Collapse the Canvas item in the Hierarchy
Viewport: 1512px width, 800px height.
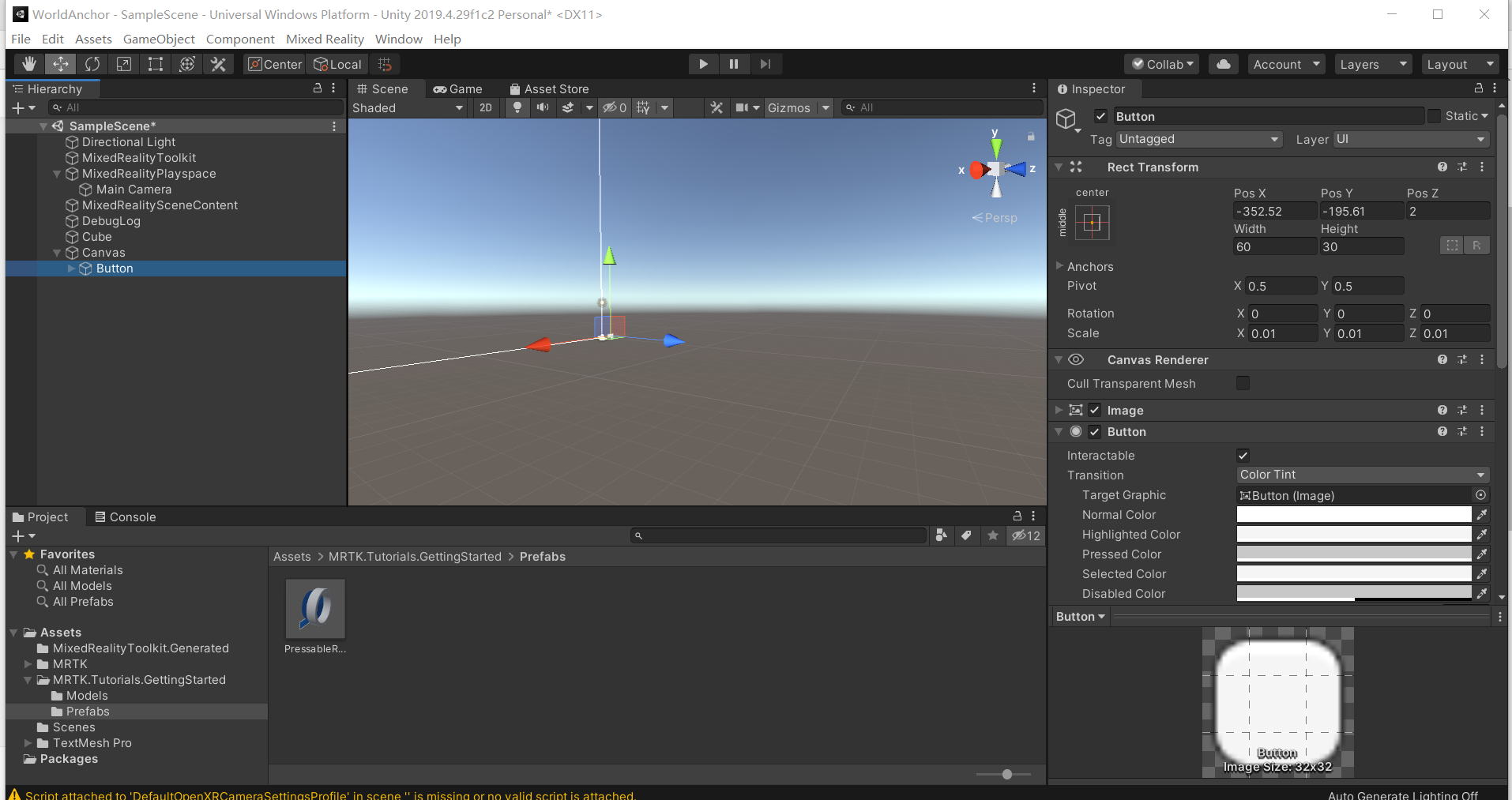(58, 253)
